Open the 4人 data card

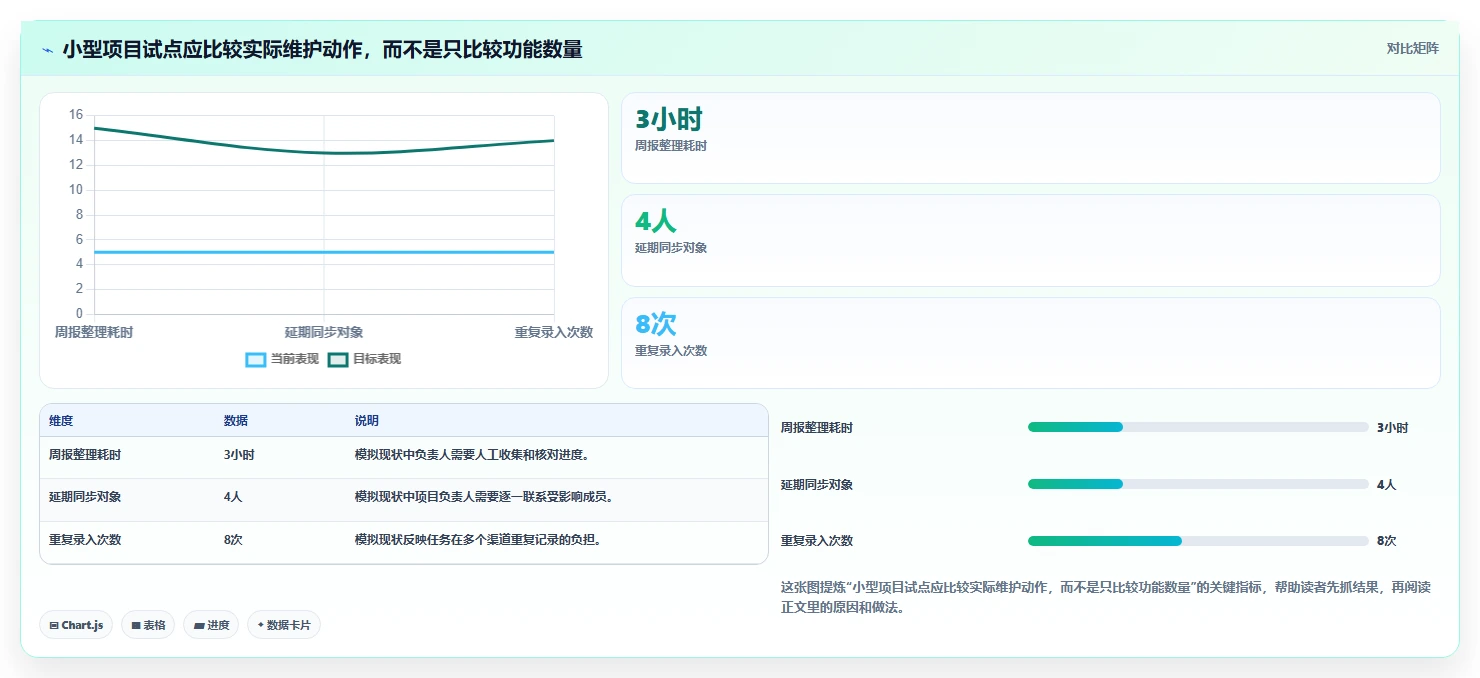coord(1031,241)
